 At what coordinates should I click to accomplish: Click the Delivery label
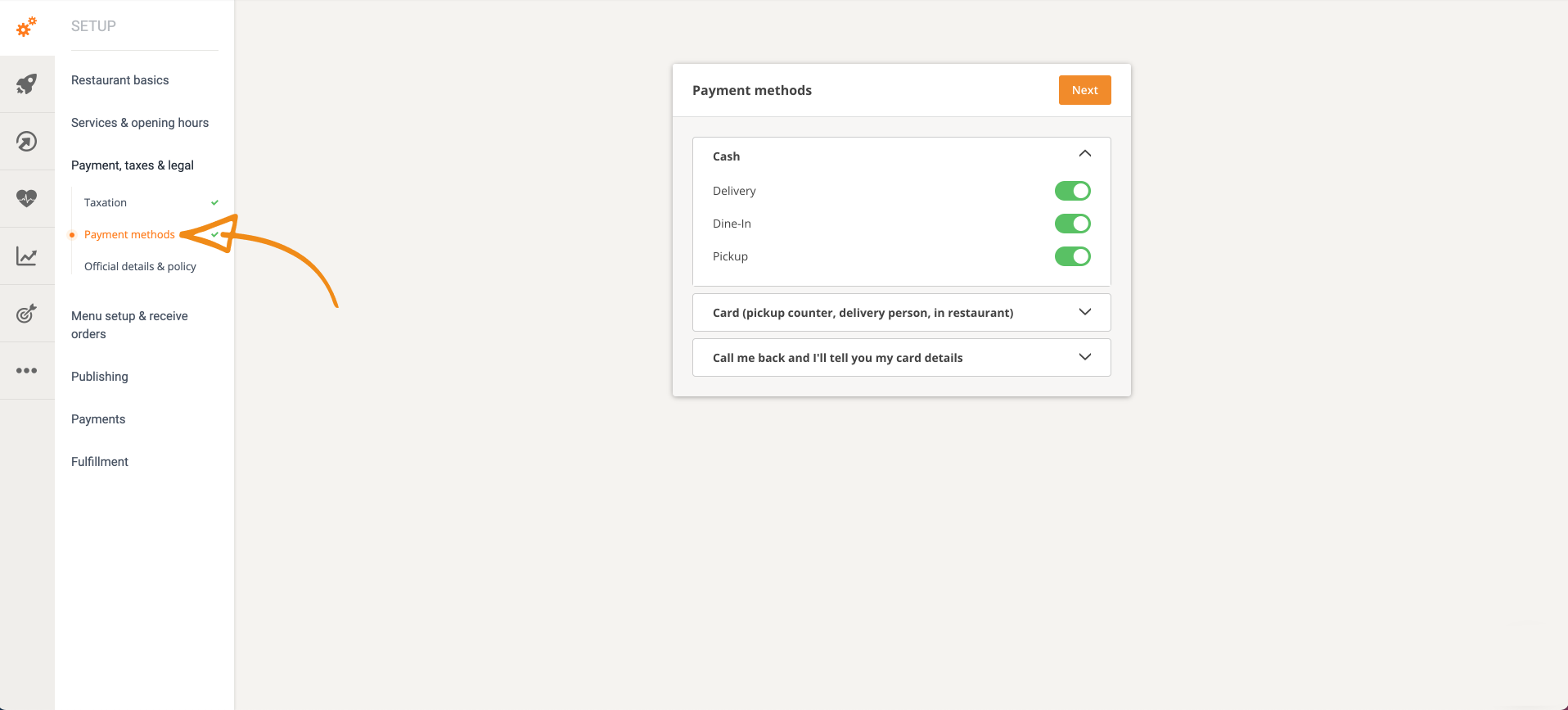[x=734, y=191]
